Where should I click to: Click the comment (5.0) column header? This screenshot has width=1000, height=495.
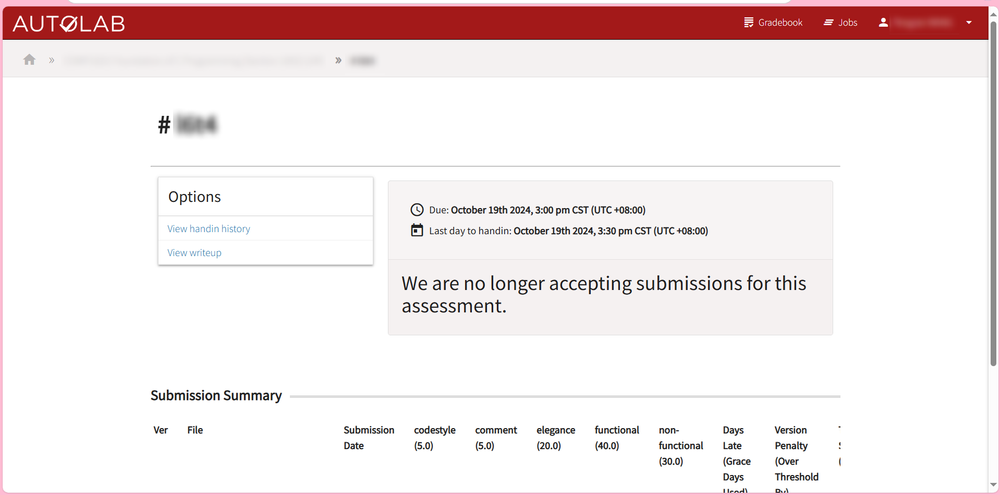pos(496,438)
